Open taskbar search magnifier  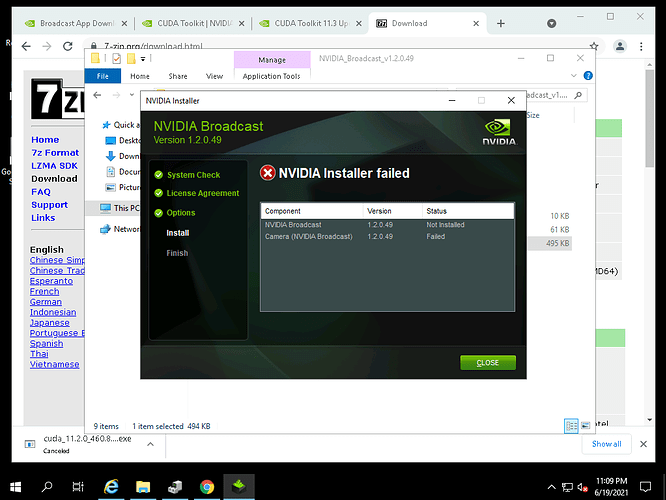pyautogui.click(x=47, y=487)
